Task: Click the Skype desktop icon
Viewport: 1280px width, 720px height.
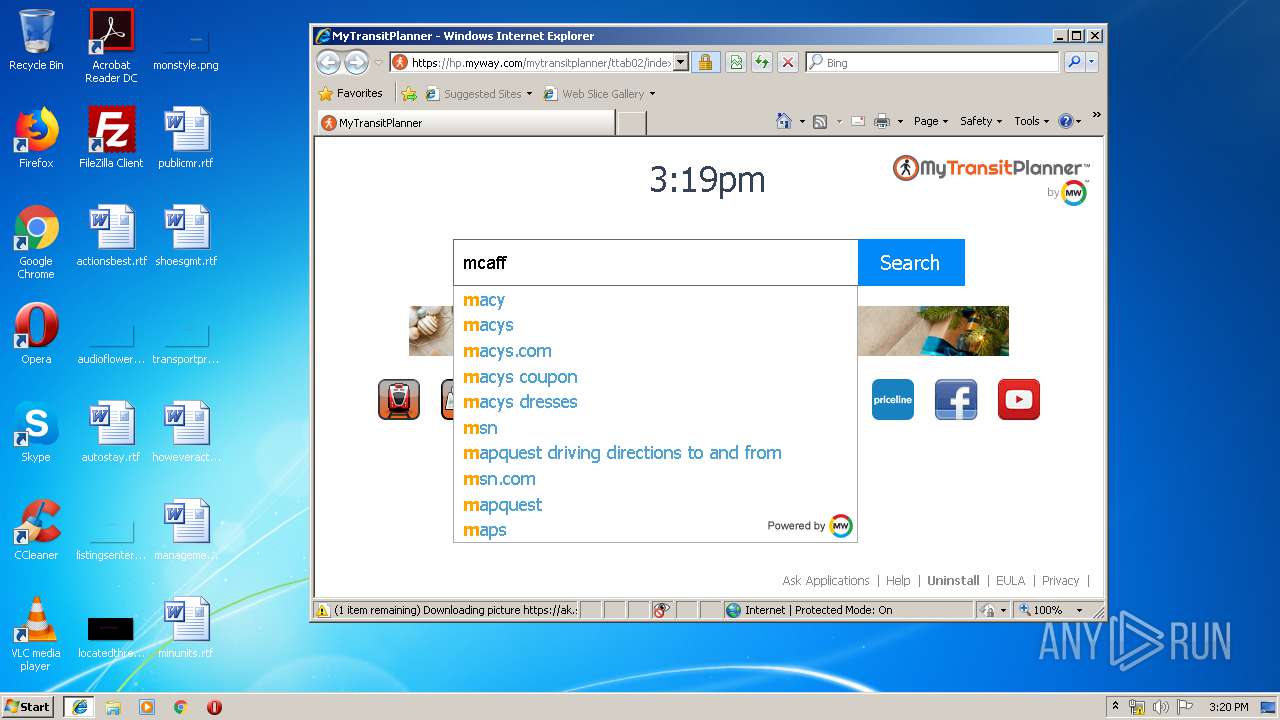Action: [x=36, y=432]
